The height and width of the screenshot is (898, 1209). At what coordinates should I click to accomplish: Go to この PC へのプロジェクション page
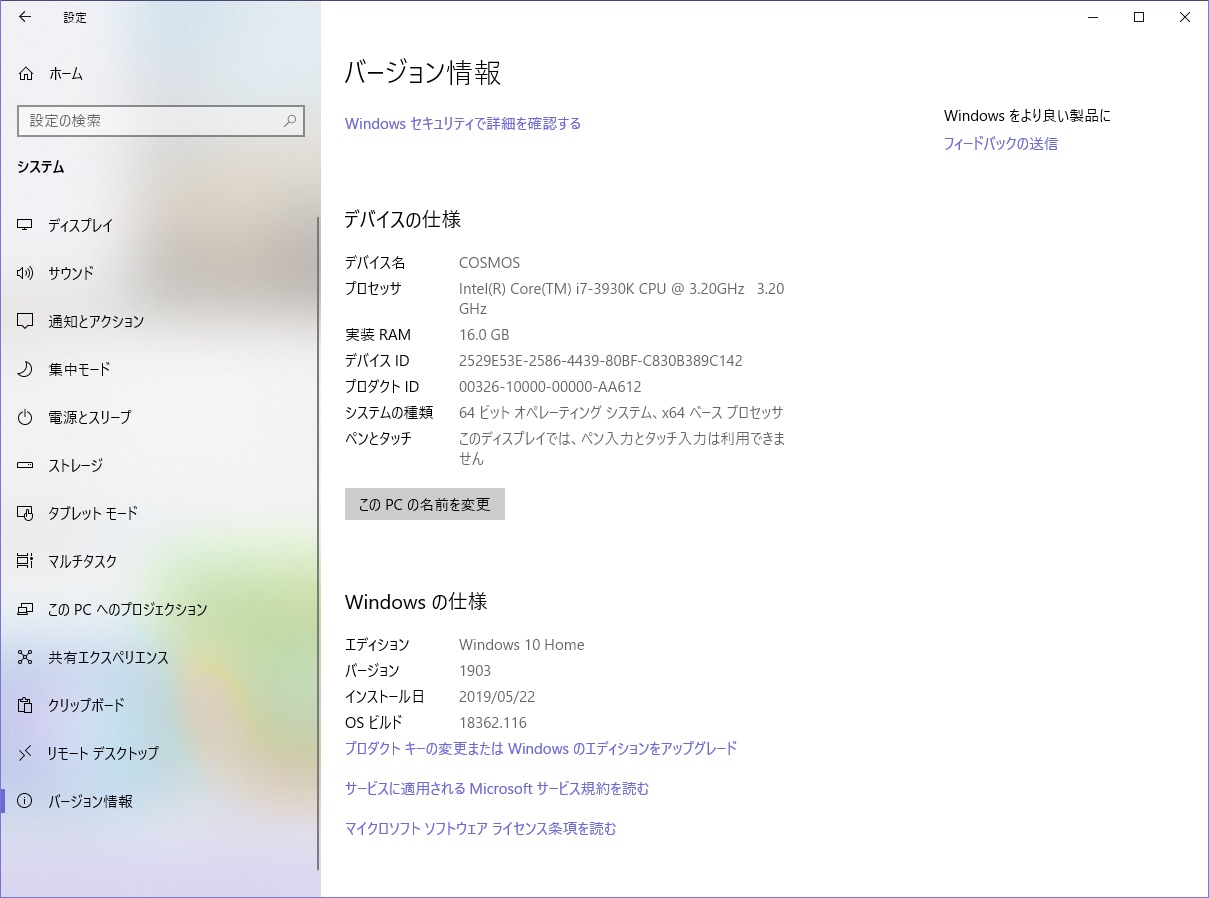(160, 609)
